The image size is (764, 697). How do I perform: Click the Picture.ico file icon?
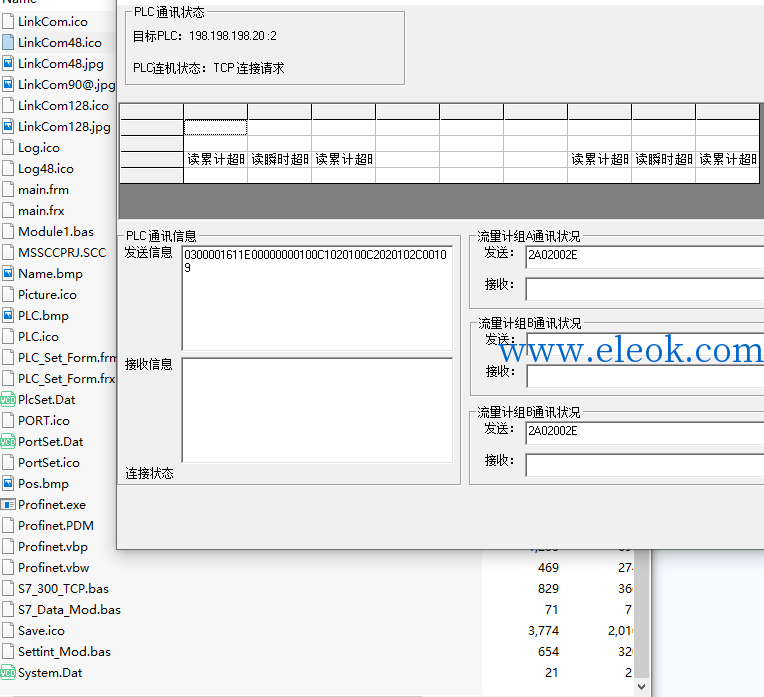tap(8, 294)
